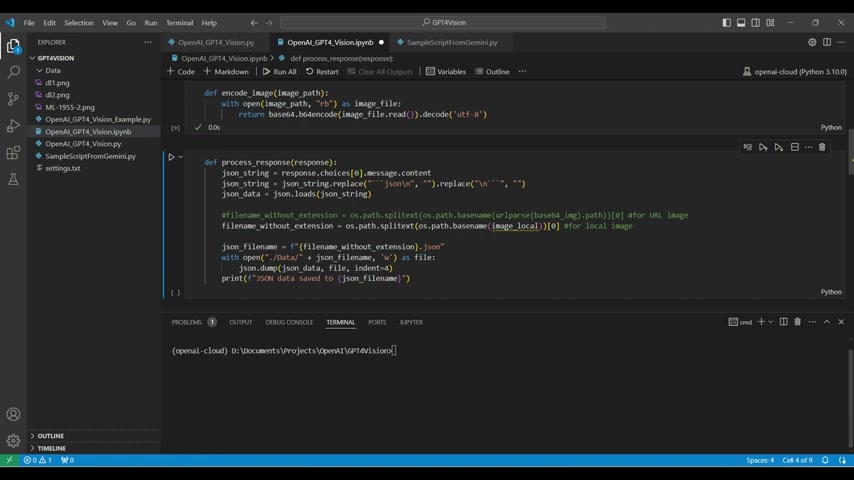
Task: Open the Testing flask icon
Action: coord(13,179)
